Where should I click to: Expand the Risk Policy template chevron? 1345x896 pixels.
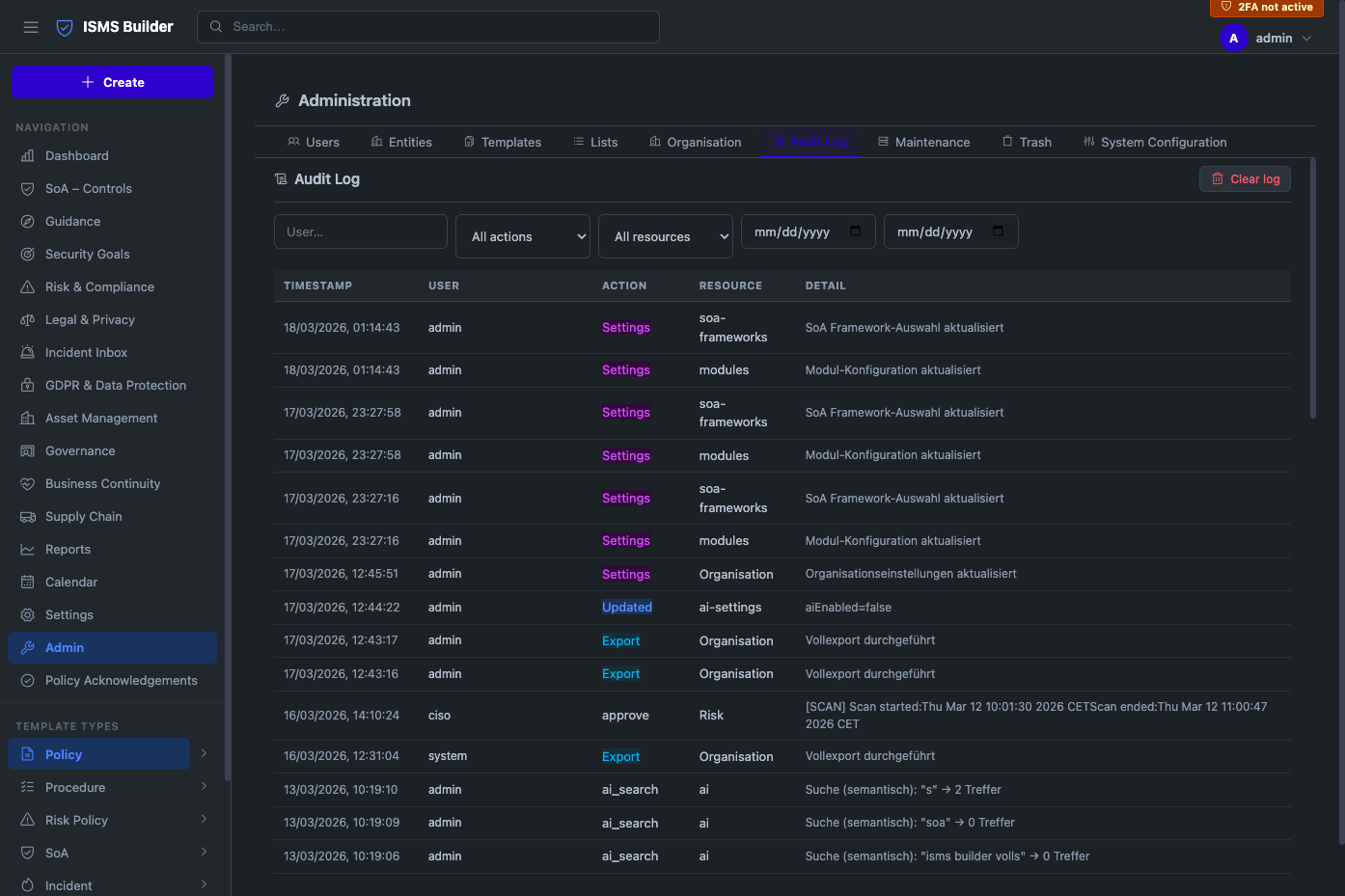[204, 819]
